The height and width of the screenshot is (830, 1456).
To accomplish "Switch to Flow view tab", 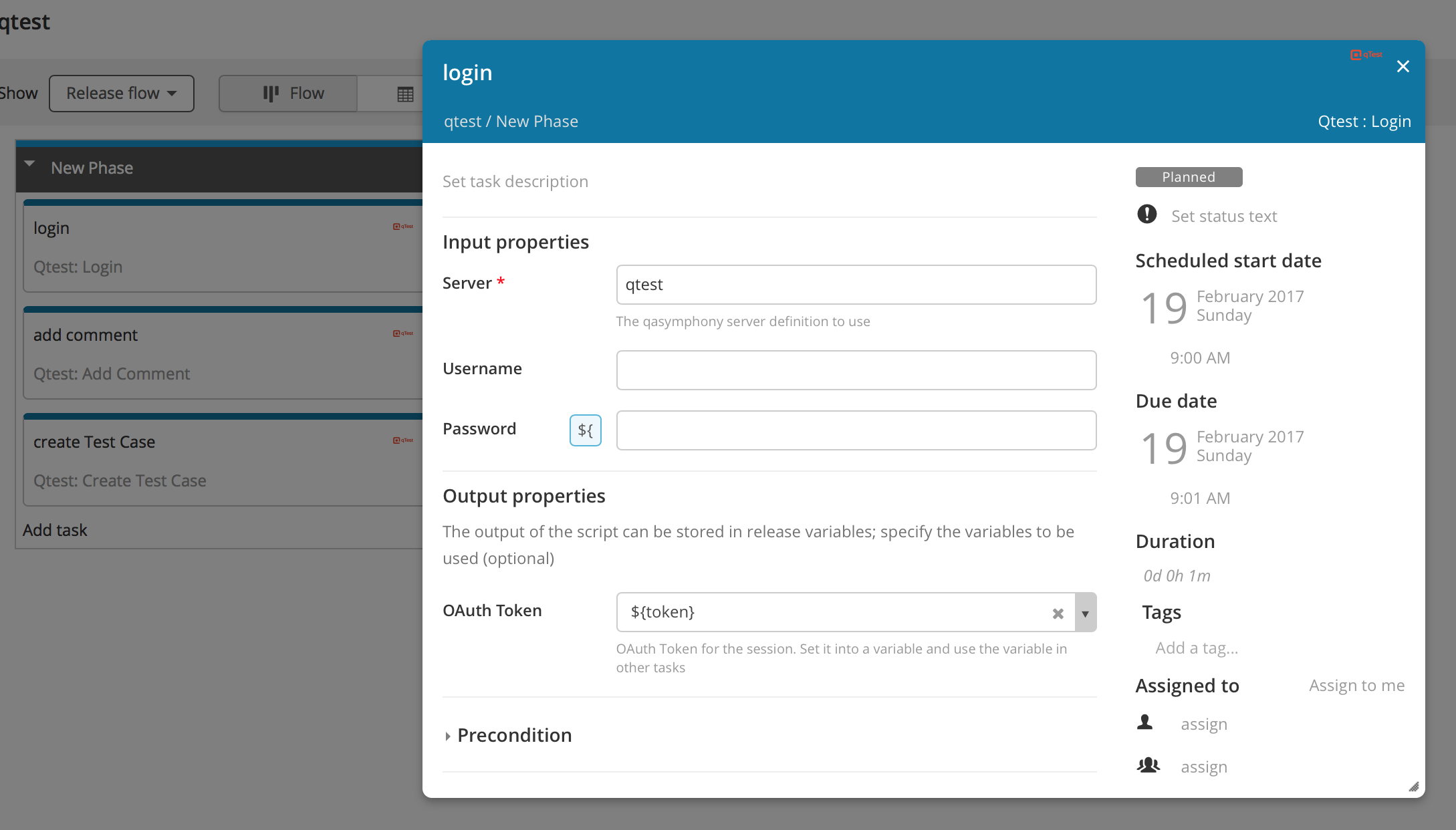I will [x=292, y=94].
